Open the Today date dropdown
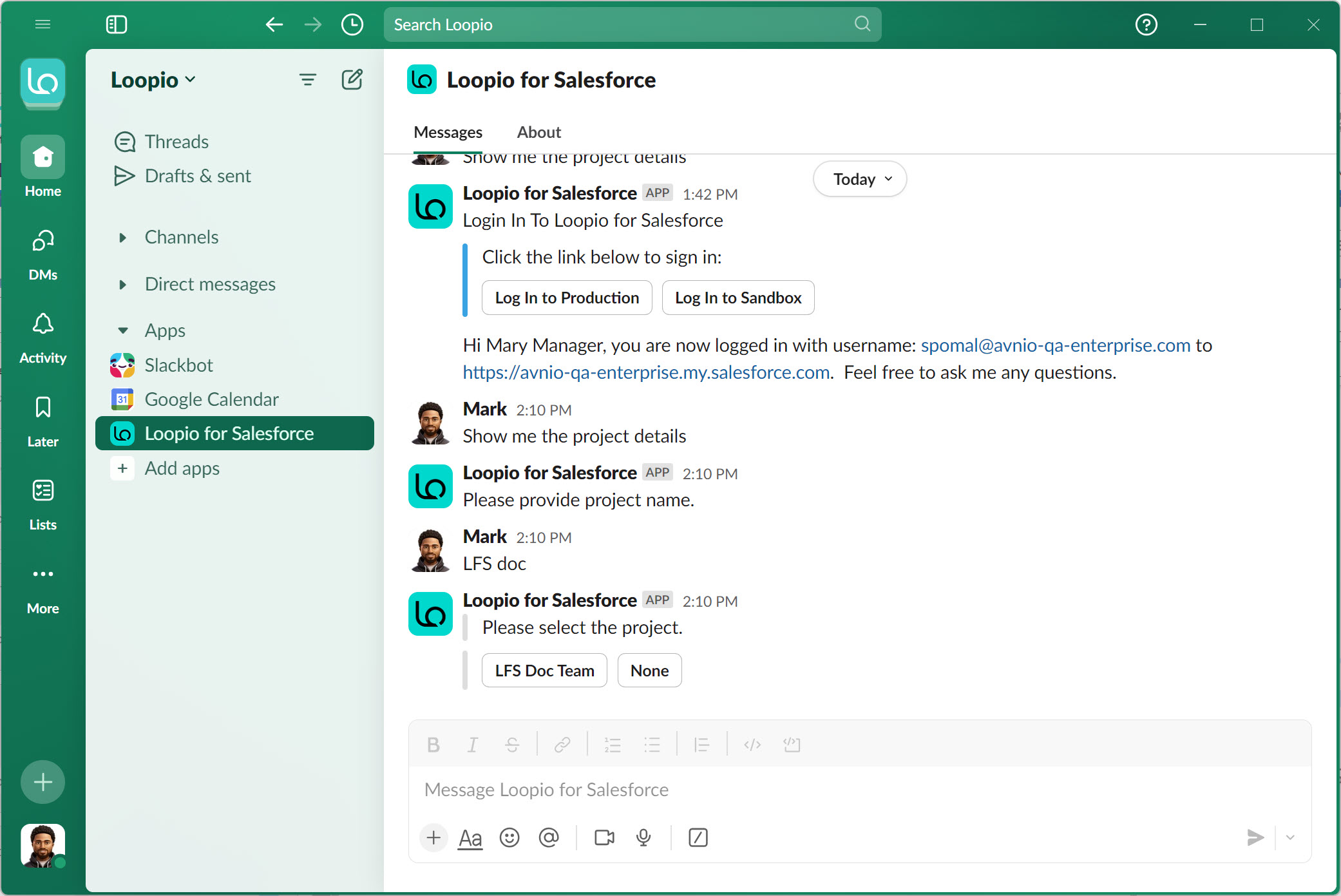Image resolution: width=1341 pixels, height=896 pixels. coord(861,179)
